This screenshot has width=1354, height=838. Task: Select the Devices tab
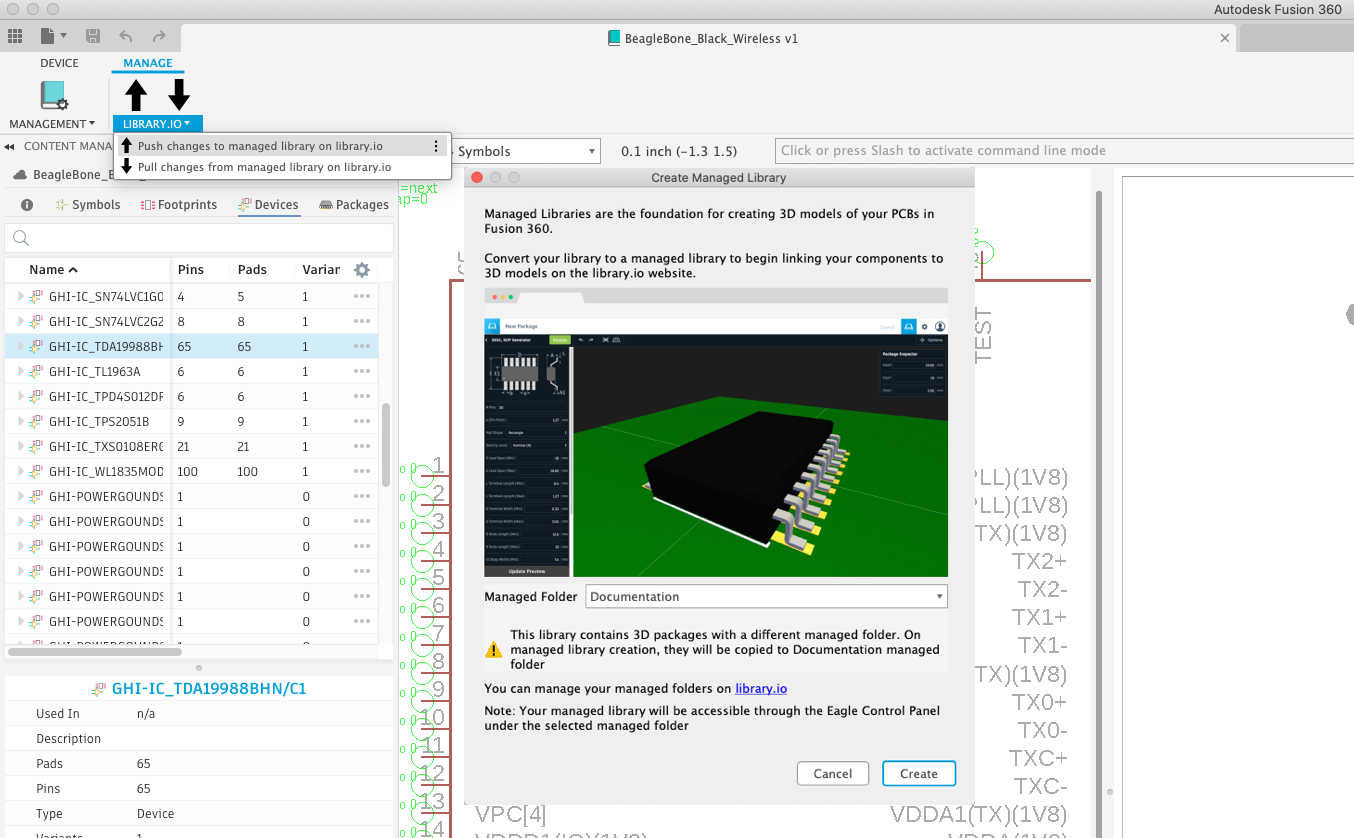pos(268,205)
